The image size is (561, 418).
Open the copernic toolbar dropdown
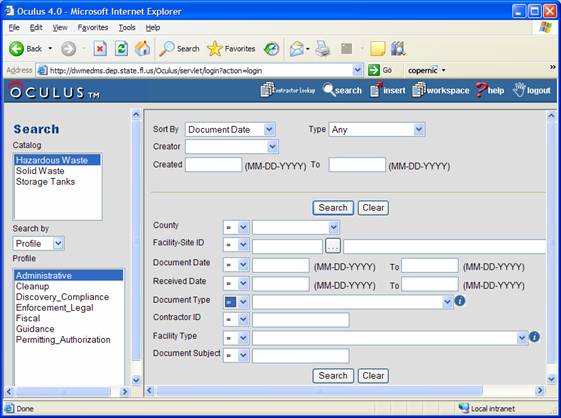444,70
